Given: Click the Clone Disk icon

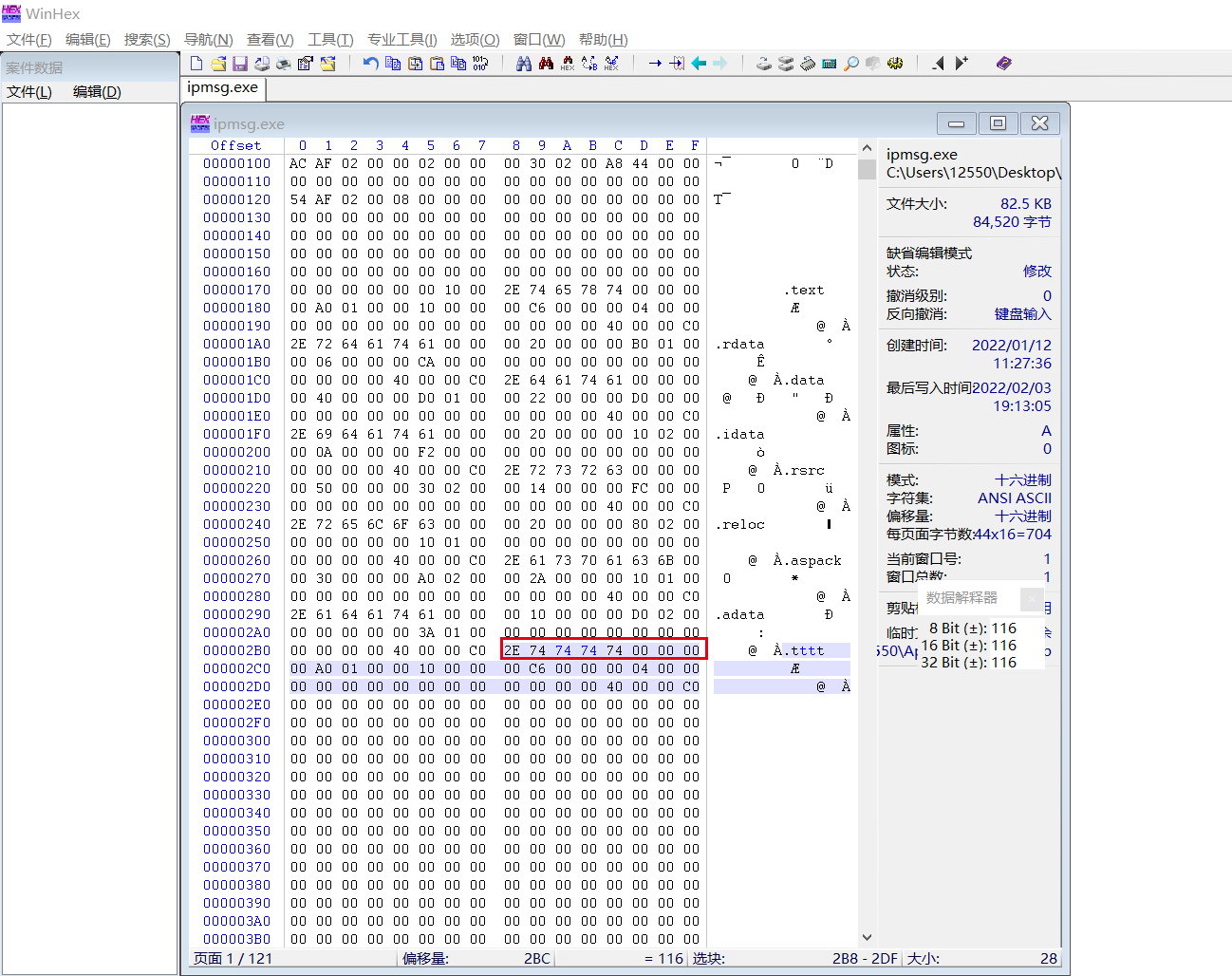Looking at the screenshot, I should pos(786,64).
